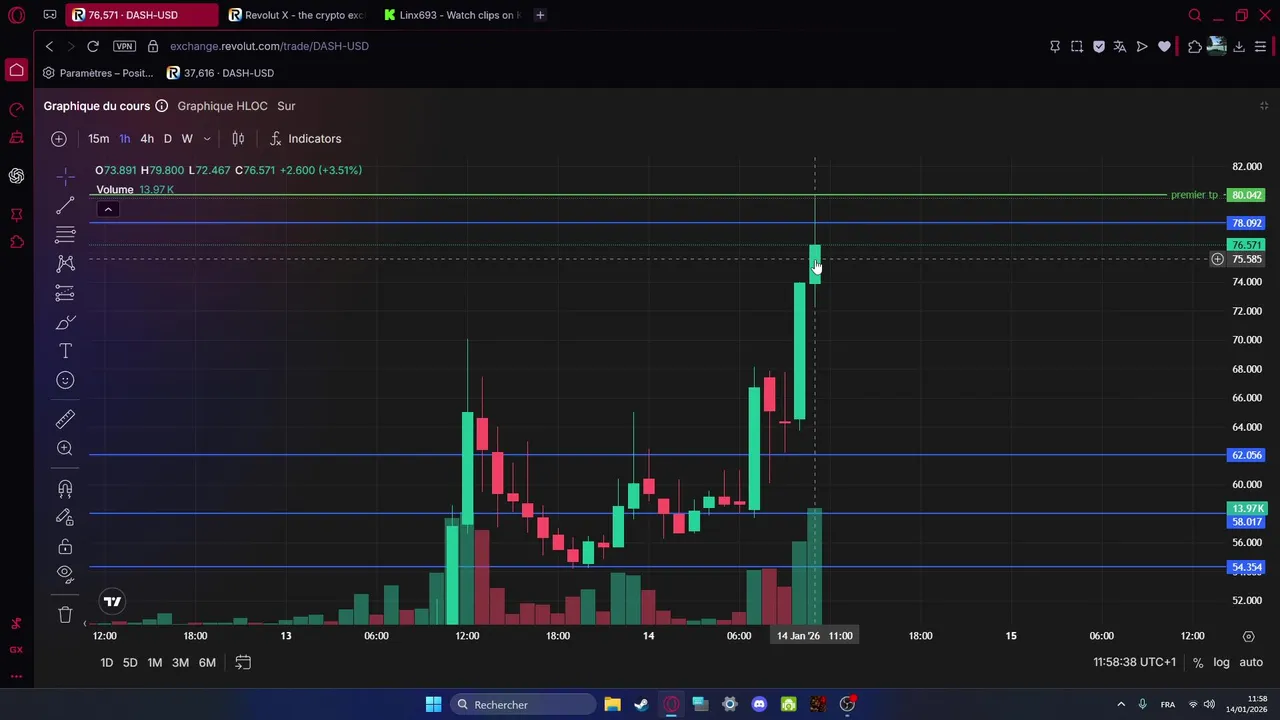Set date range to 1D
This screenshot has width=1280, height=720.
point(106,663)
